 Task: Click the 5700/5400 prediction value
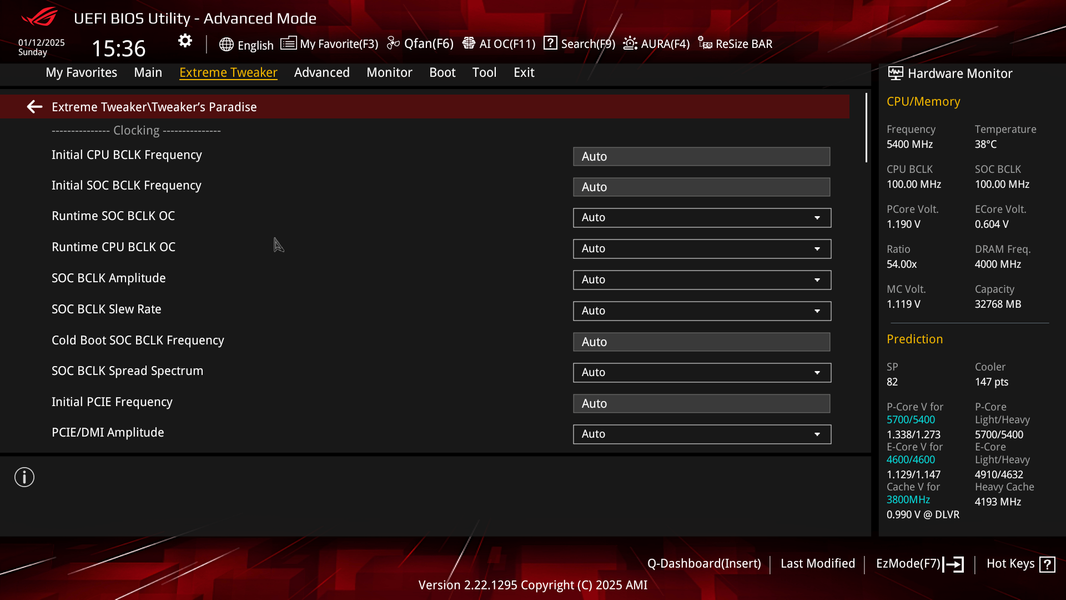point(910,420)
